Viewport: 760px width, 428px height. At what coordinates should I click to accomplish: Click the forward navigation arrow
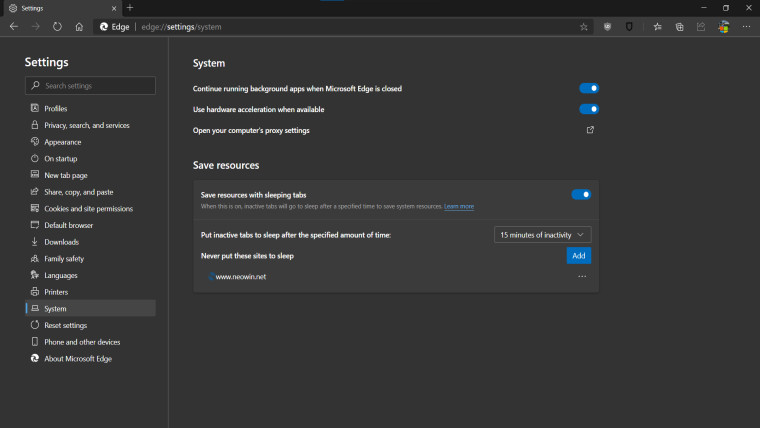[35, 27]
